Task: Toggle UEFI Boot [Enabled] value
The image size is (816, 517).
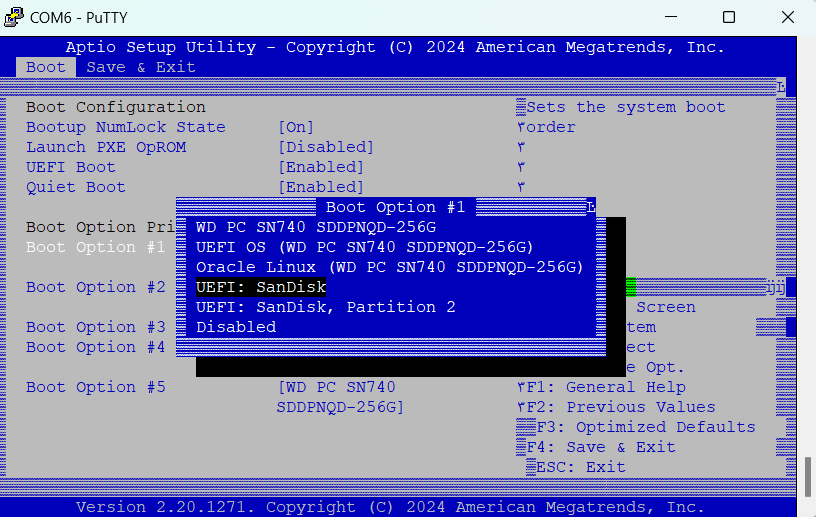Action: (x=320, y=167)
